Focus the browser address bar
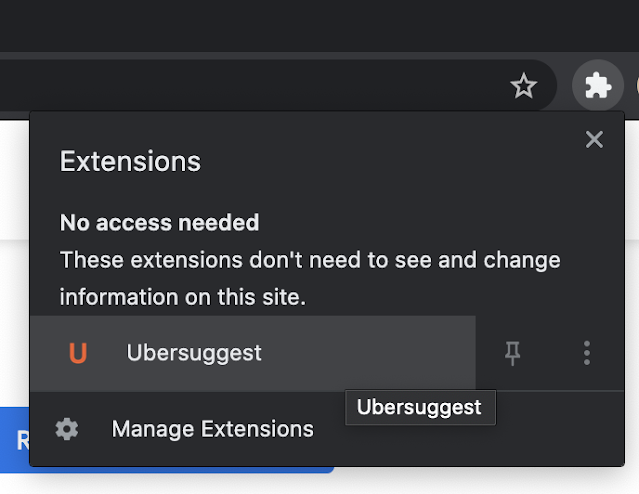The image size is (639, 494). click(x=250, y=87)
